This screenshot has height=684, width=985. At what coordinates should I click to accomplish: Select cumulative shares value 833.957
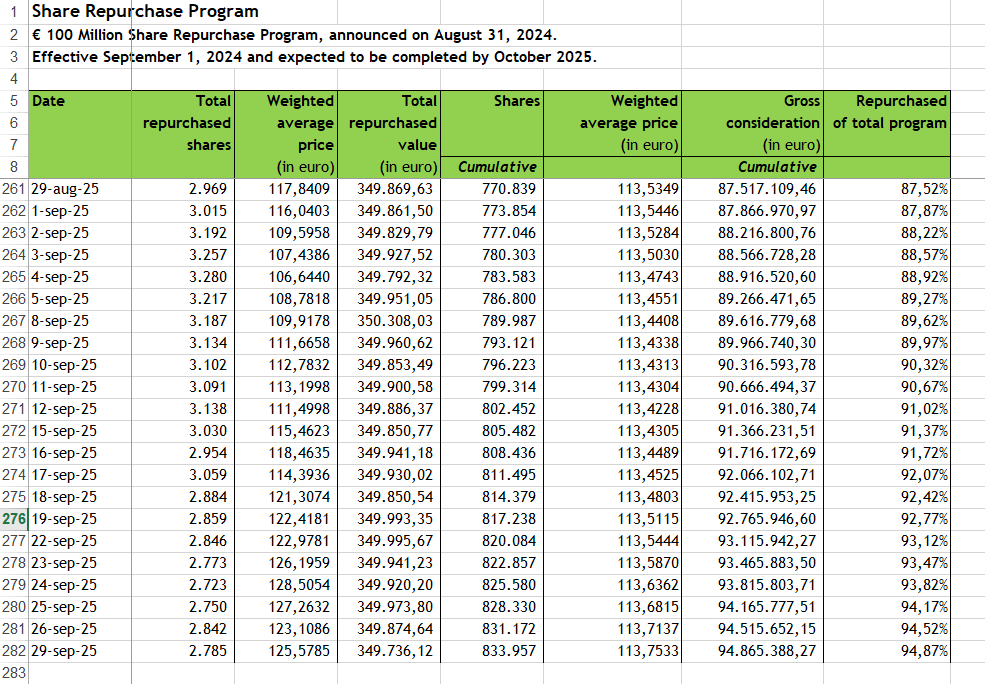click(x=509, y=651)
